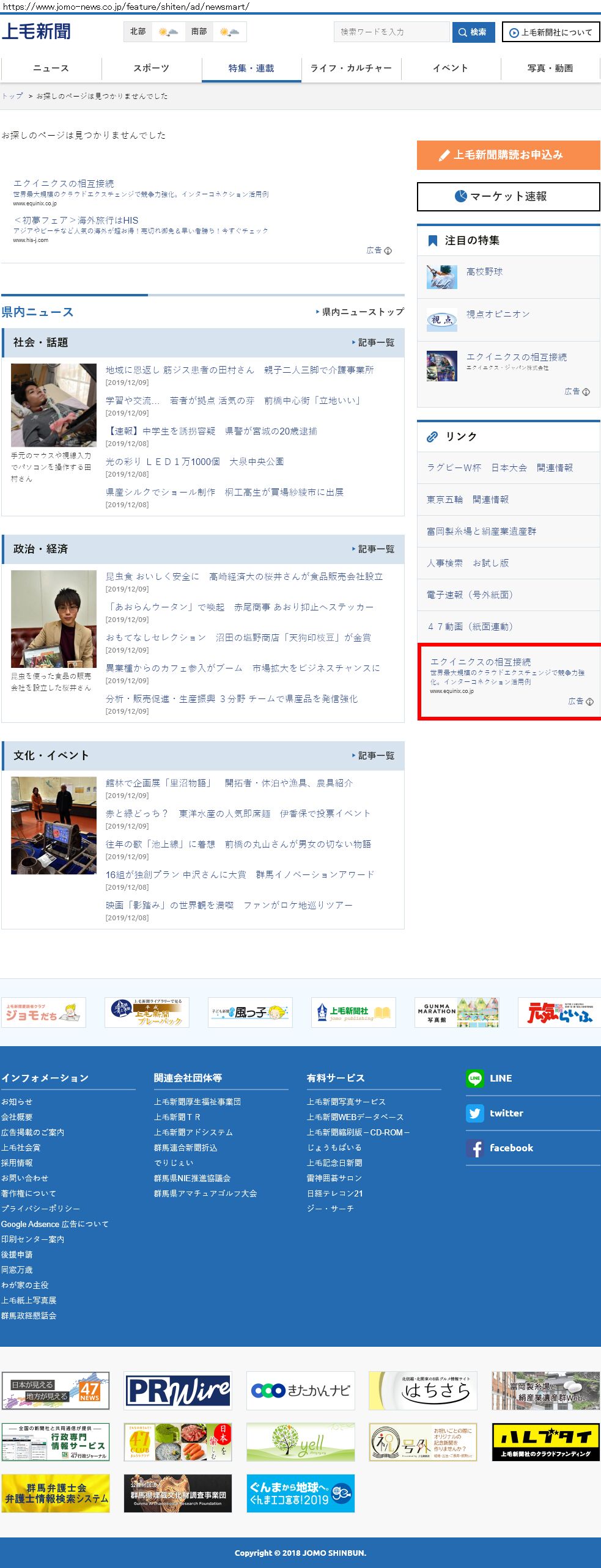The width and height of the screenshot is (601, 1568).
Task: Click the search magnifier button 検索
Action: pos(473,32)
